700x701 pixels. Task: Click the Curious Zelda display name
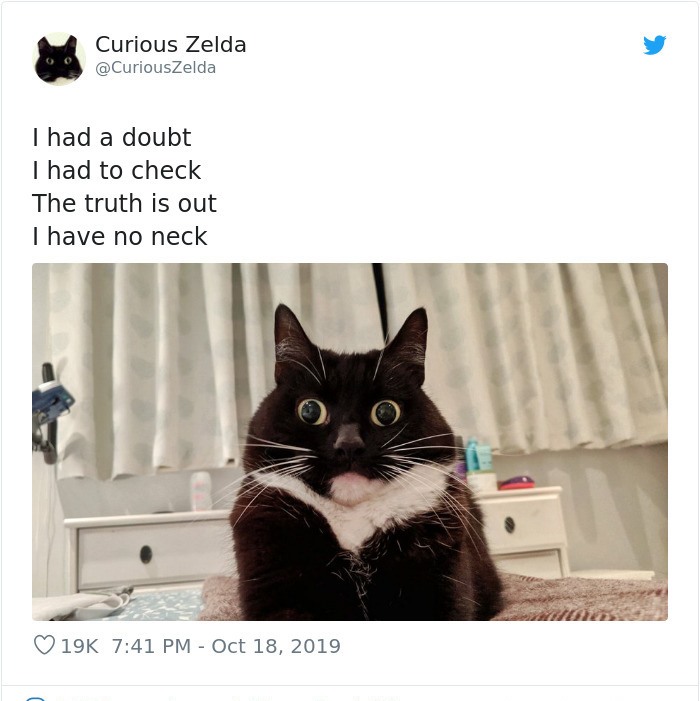[170, 44]
